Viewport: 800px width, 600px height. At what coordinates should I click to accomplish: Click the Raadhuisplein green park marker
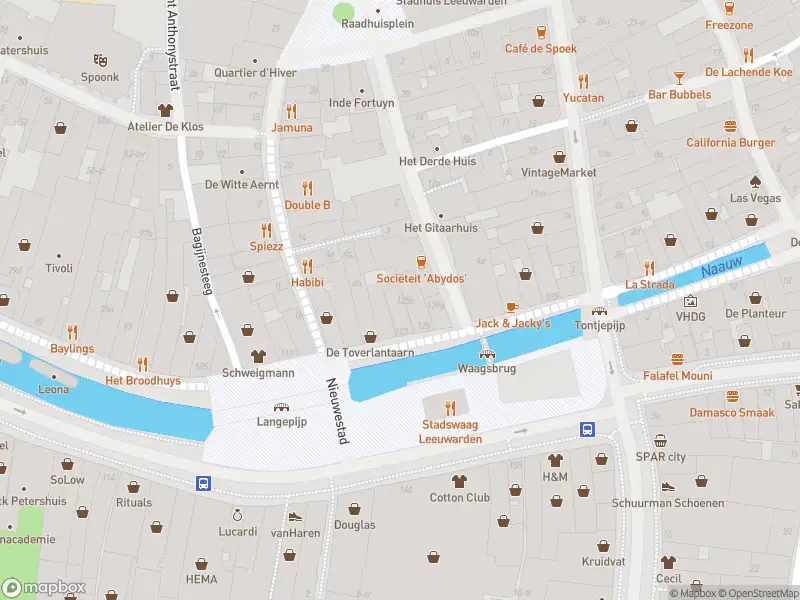pyautogui.click(x=344, y=12)
